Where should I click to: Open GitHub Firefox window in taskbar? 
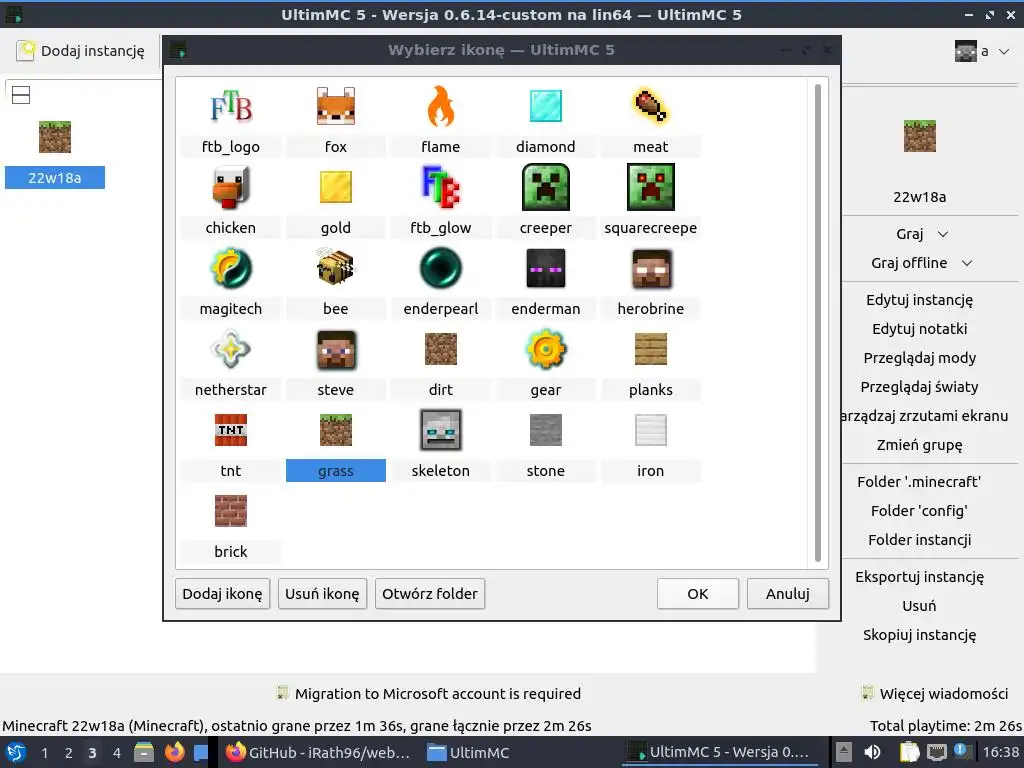319,752
